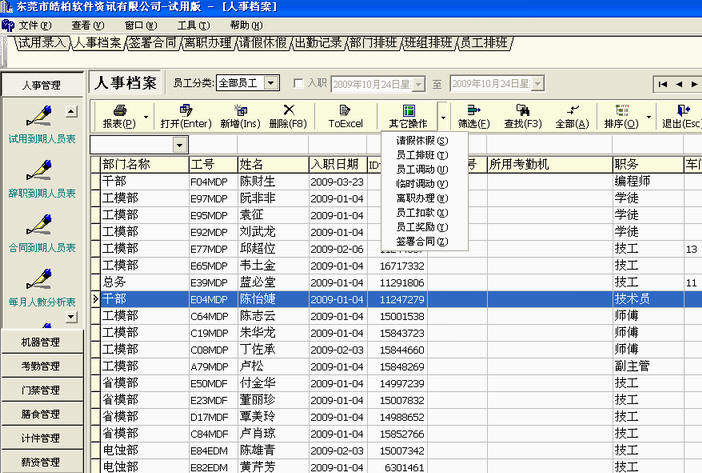Viewport: 702px width, 473px height.
Task: Open the 薪资管理 sidebar section
Action: (42, 462)
